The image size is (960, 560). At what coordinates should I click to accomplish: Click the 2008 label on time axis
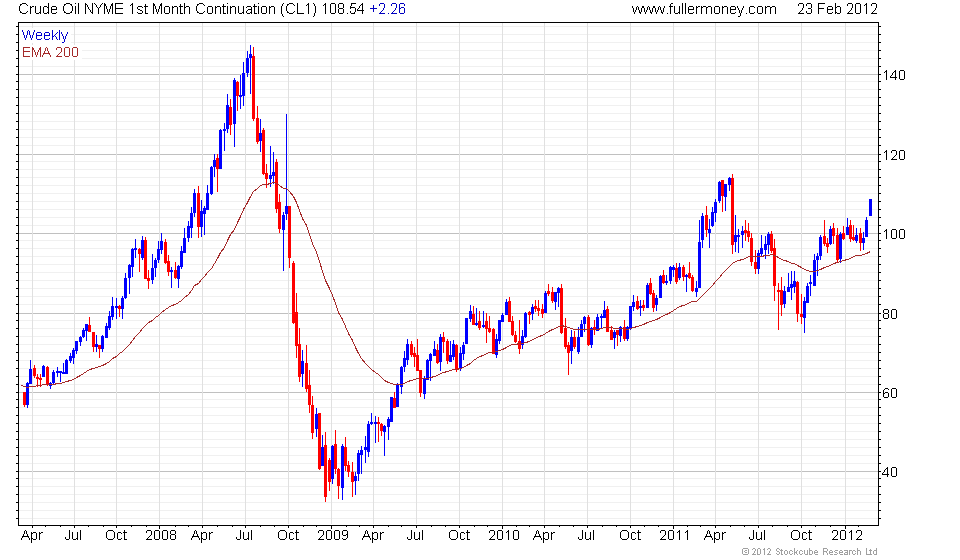[160, 535]
